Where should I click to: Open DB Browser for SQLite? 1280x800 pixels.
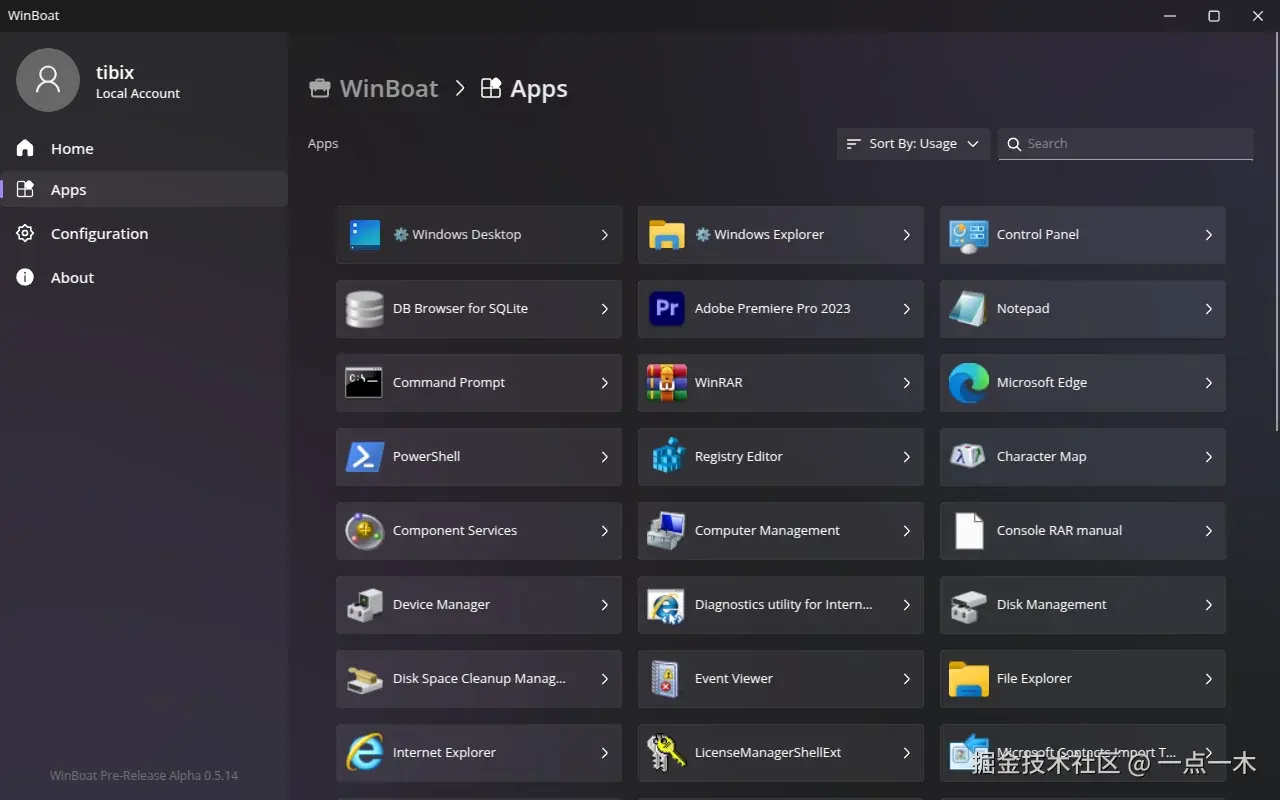click(478, 309)
